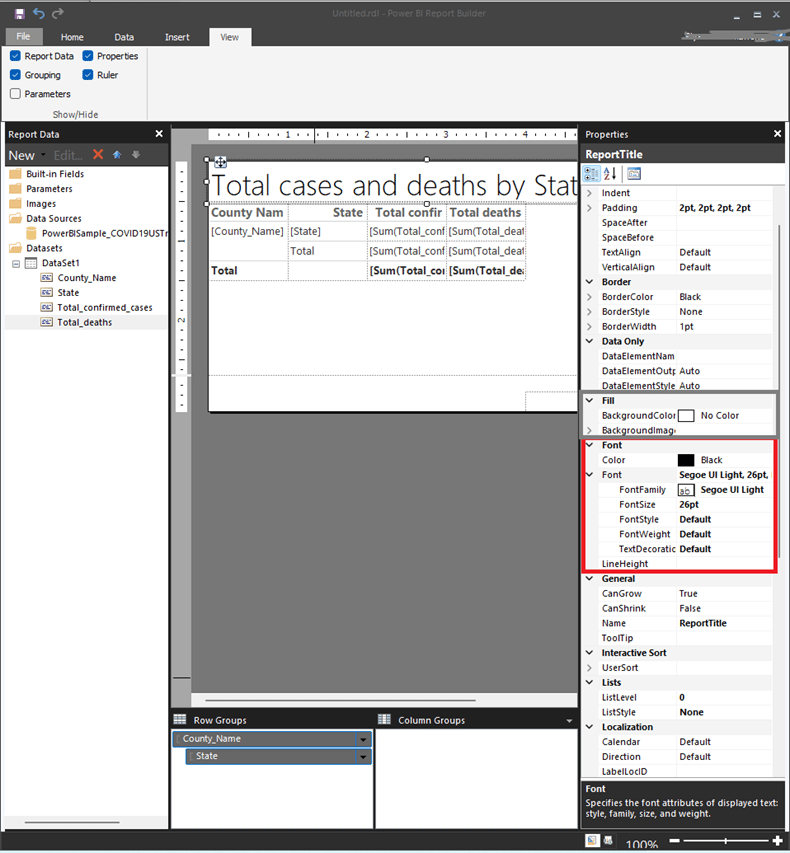
Task: Uncheck the Report Data checkbox
Action: pos(15,55)
